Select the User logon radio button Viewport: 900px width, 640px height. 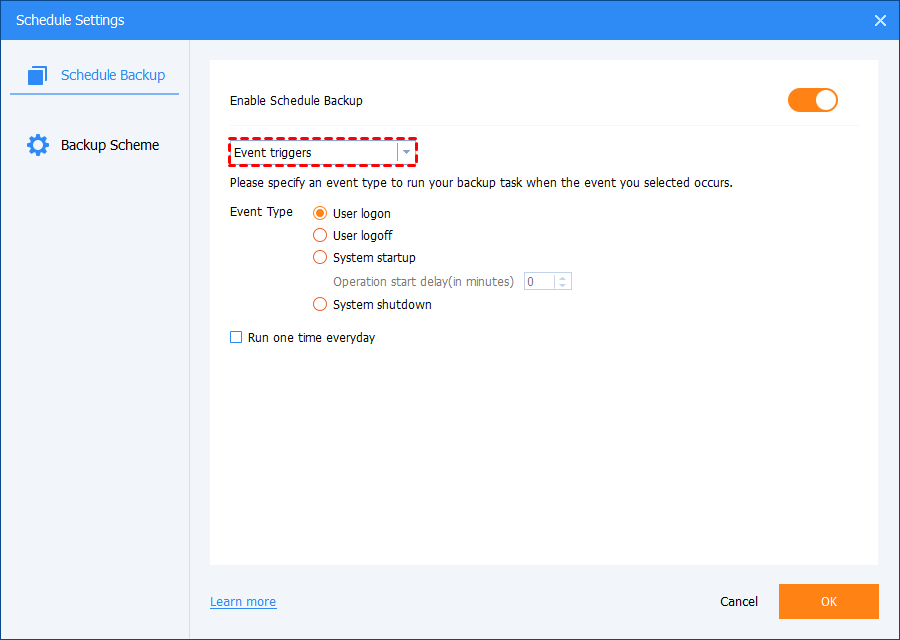tap(320, 213)
